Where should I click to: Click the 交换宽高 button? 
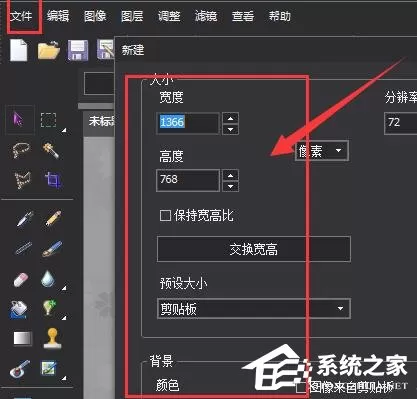254,249
